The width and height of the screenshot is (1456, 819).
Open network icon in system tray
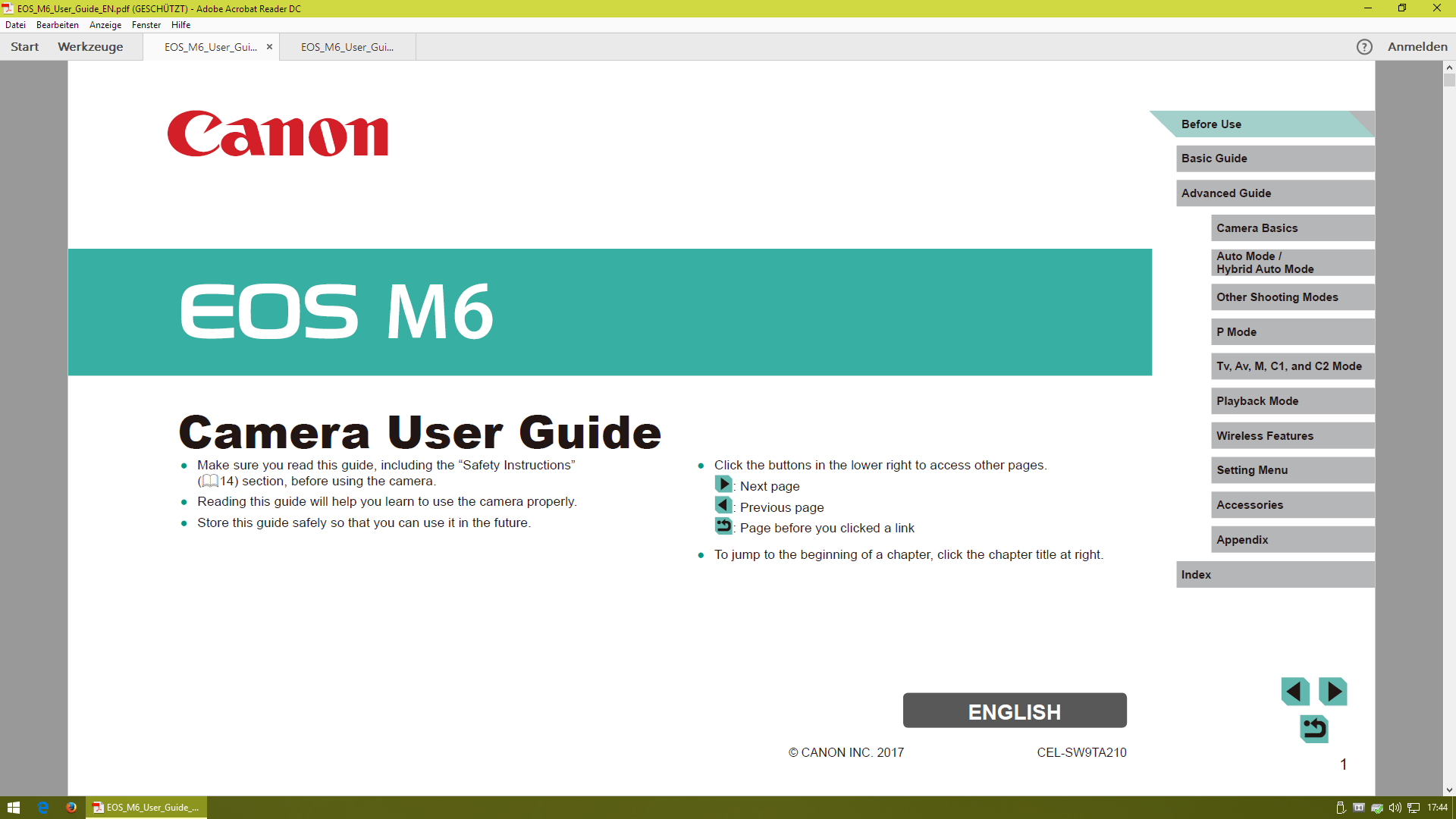click(1414, 808)
